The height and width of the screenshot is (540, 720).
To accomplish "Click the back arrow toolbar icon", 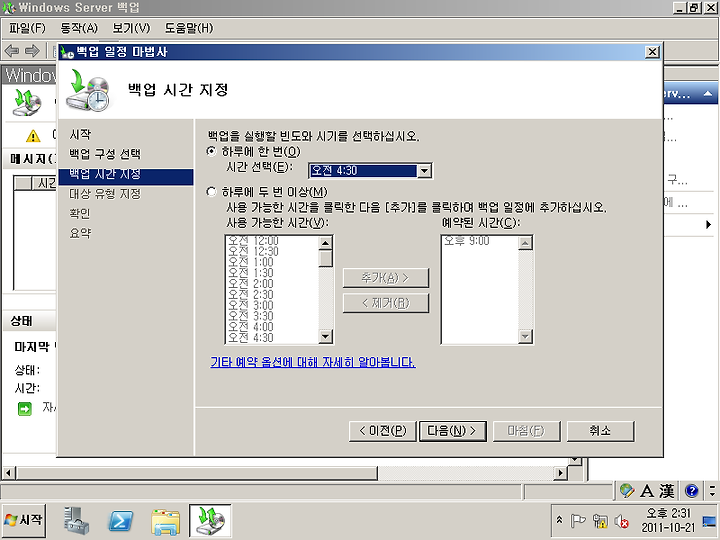I will [x=12, y=51].
